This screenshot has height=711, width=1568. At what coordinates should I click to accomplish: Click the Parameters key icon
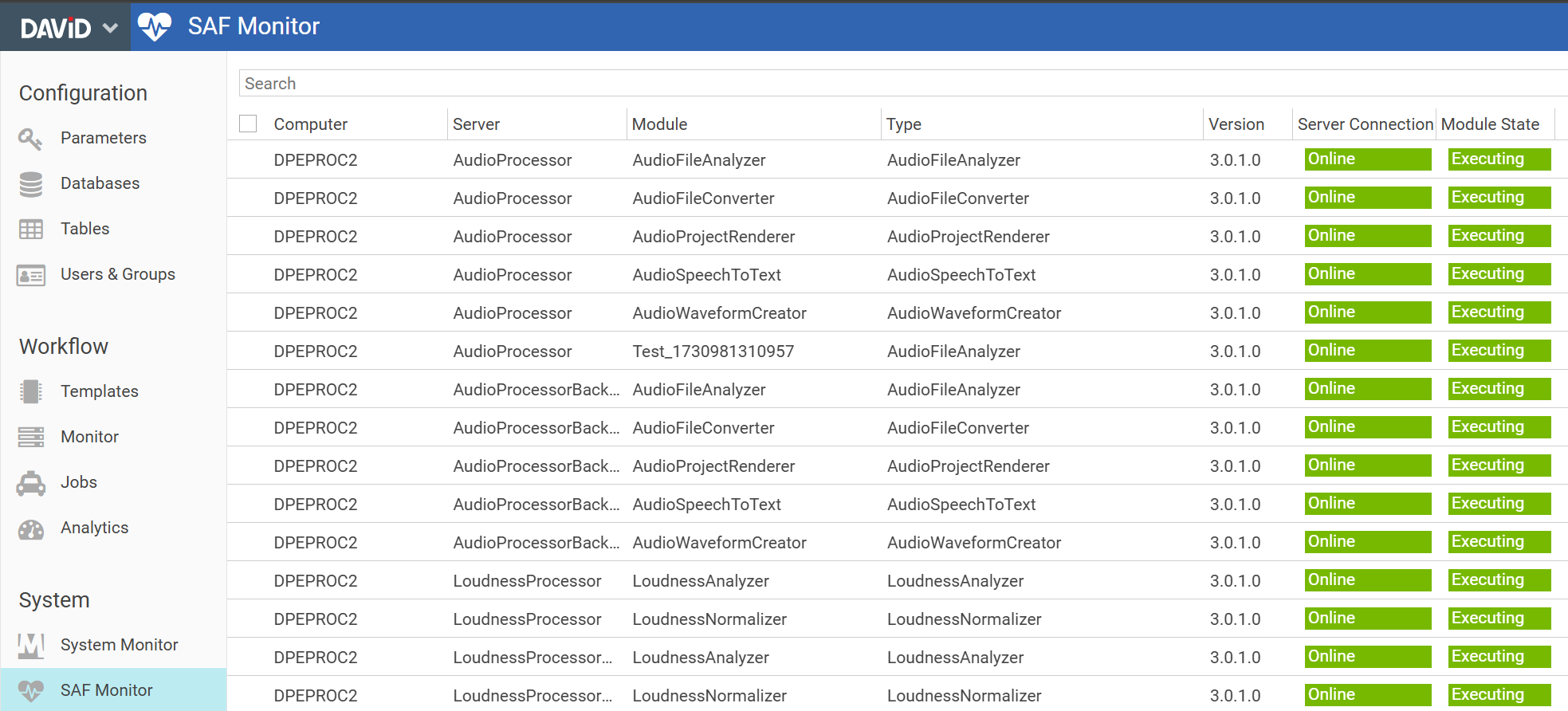click(30, 139)
